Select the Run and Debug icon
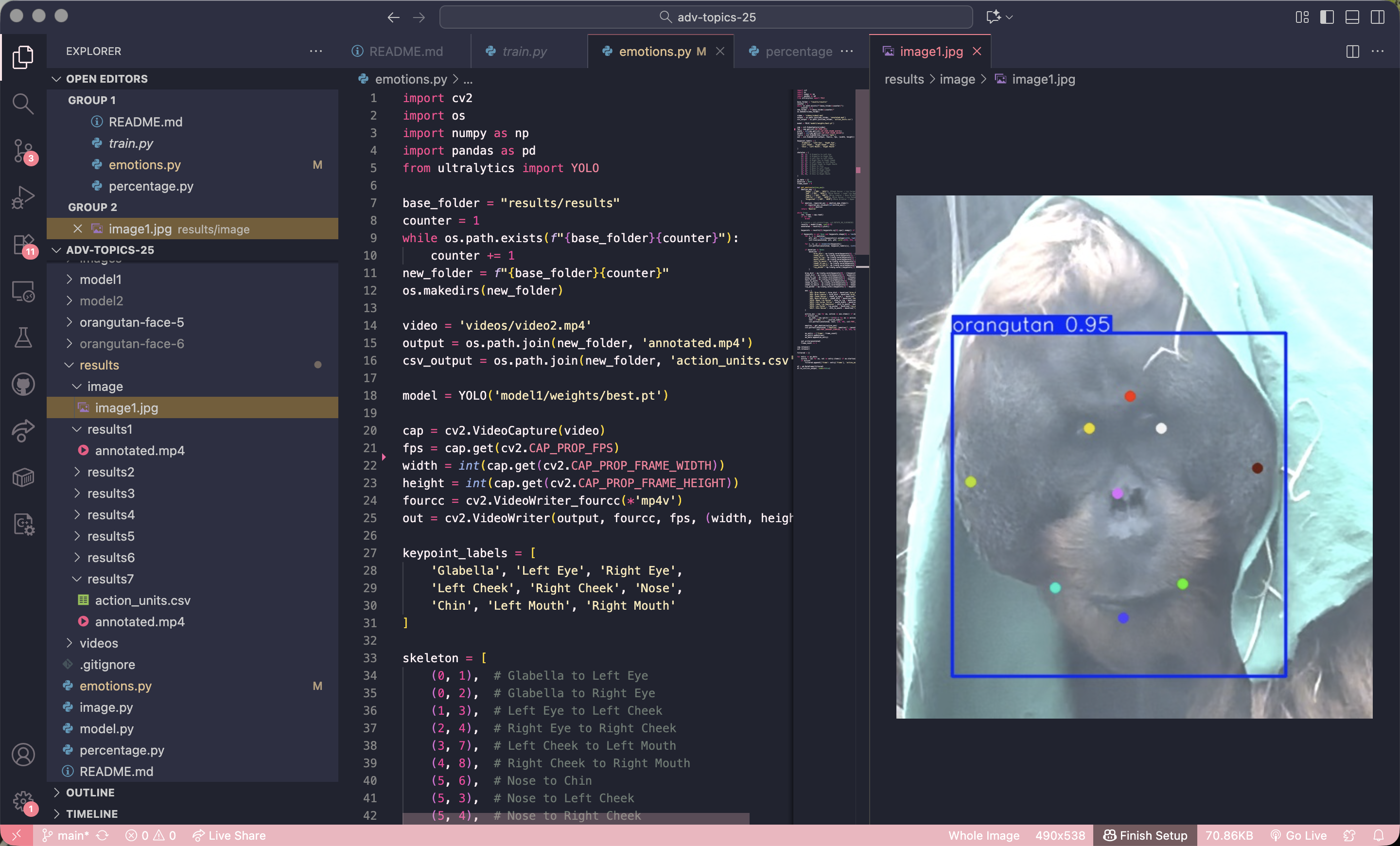Image resolution: width=1400 pixels, height=846 pixels. pos(23,197)
